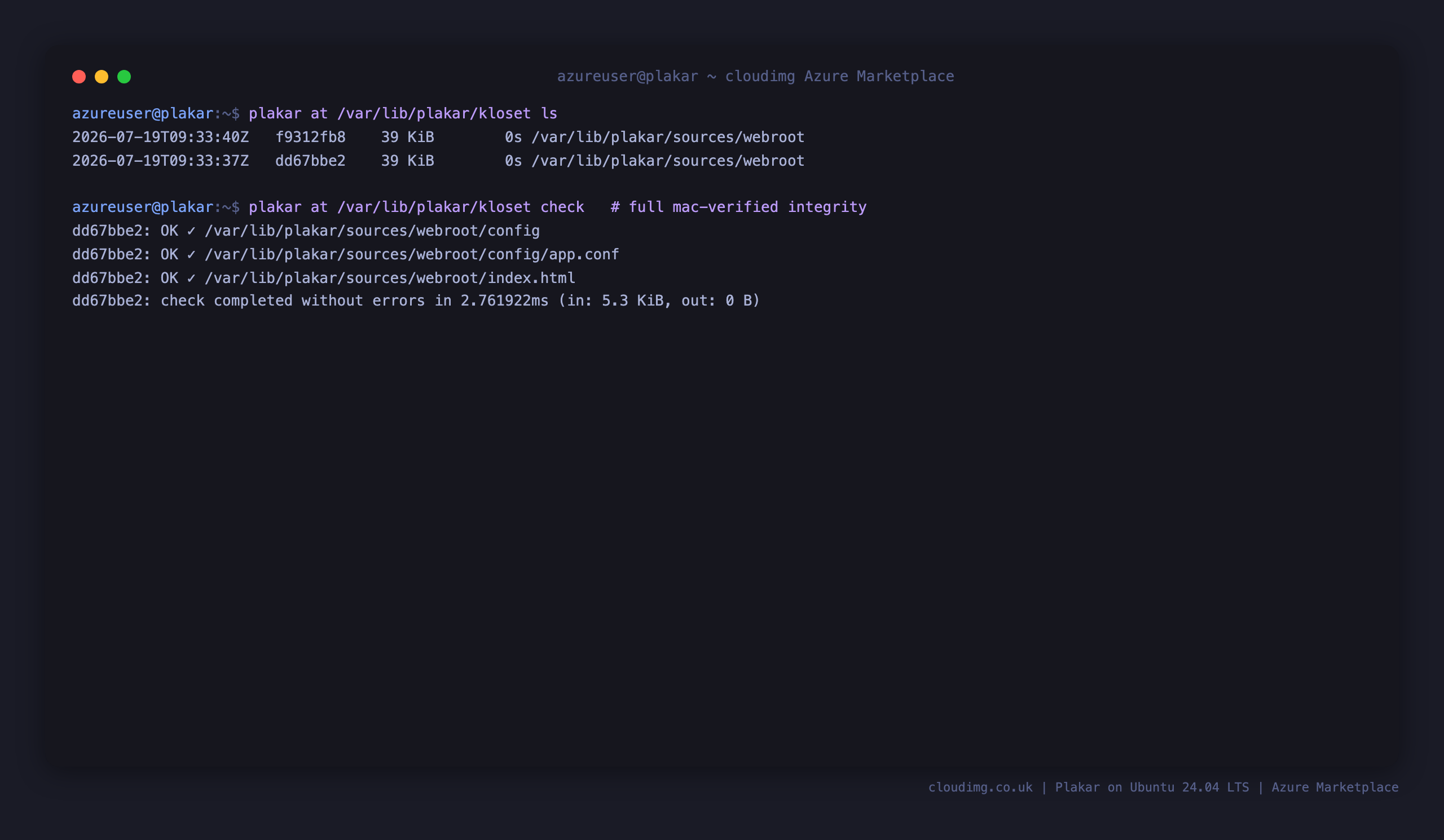This screenshot has width=1444, height=840.
Task: Click timestamp 2026-07-19T09:33:40Z
Action: tap(160, 137)
